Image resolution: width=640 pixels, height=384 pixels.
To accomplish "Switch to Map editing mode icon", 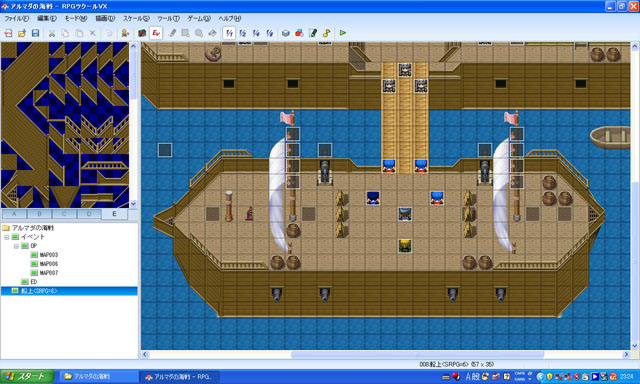I will point(142,33).
